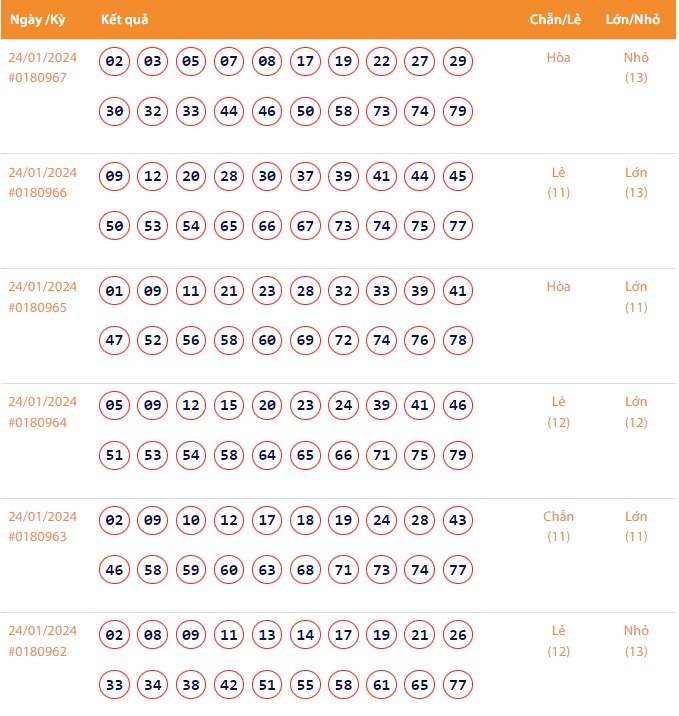
Task: Click "Lẻ (11)" result of draw #0180966
Action: [x=559, y=182]
